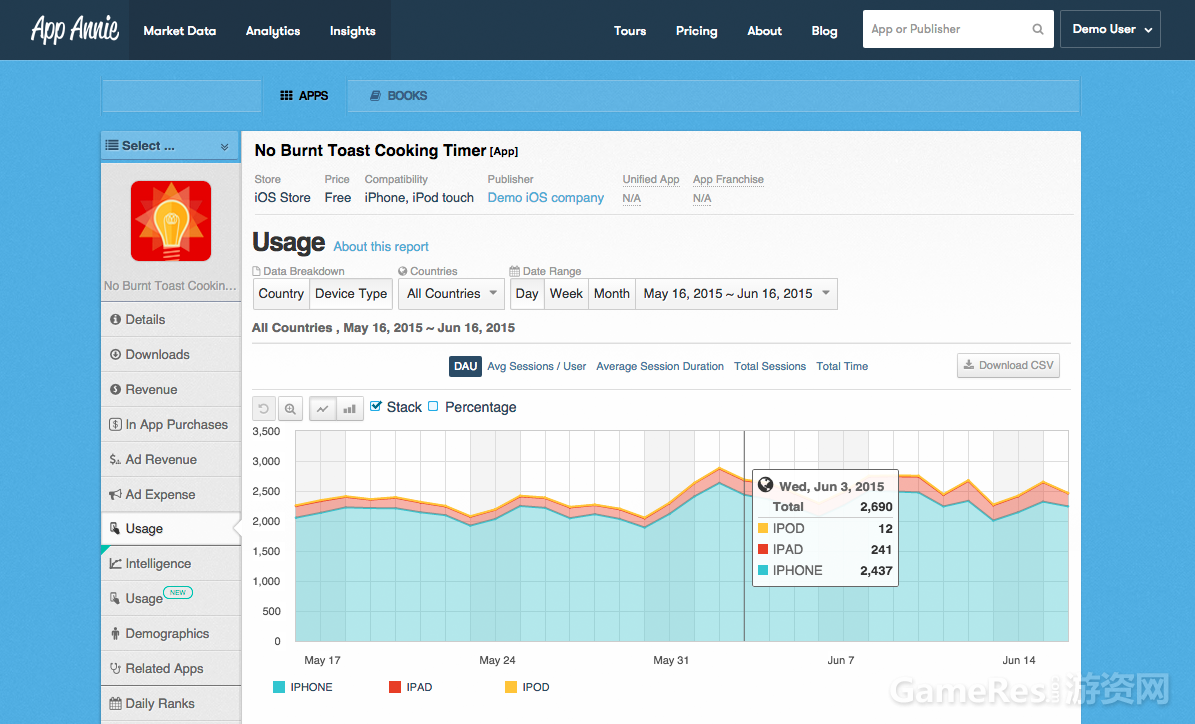Set granularity to Month
Image resolution: width=1195 pixels, height=724 pixels.
pos(612,293)
